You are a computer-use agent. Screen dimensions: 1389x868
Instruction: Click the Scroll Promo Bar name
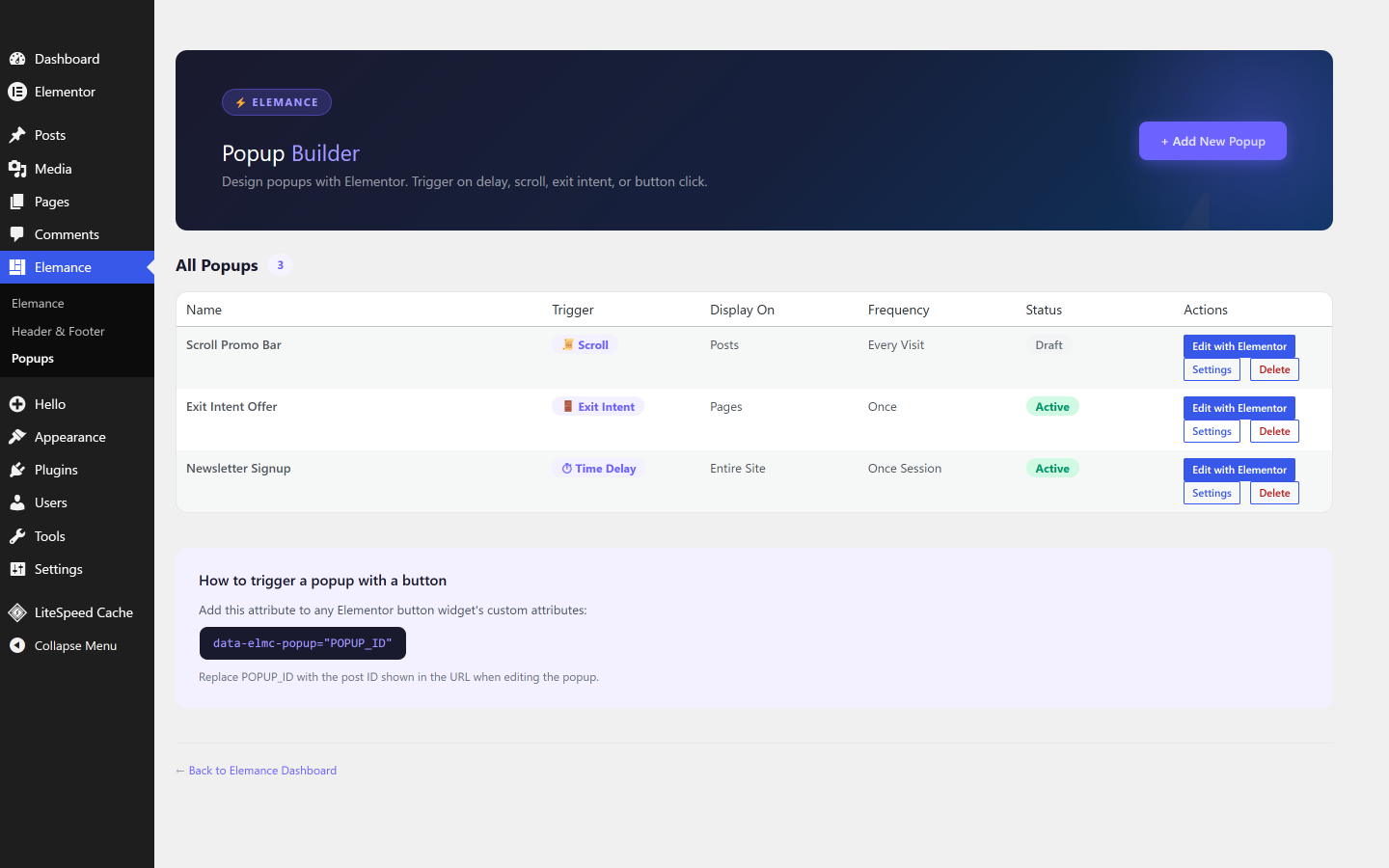(233, 344)
